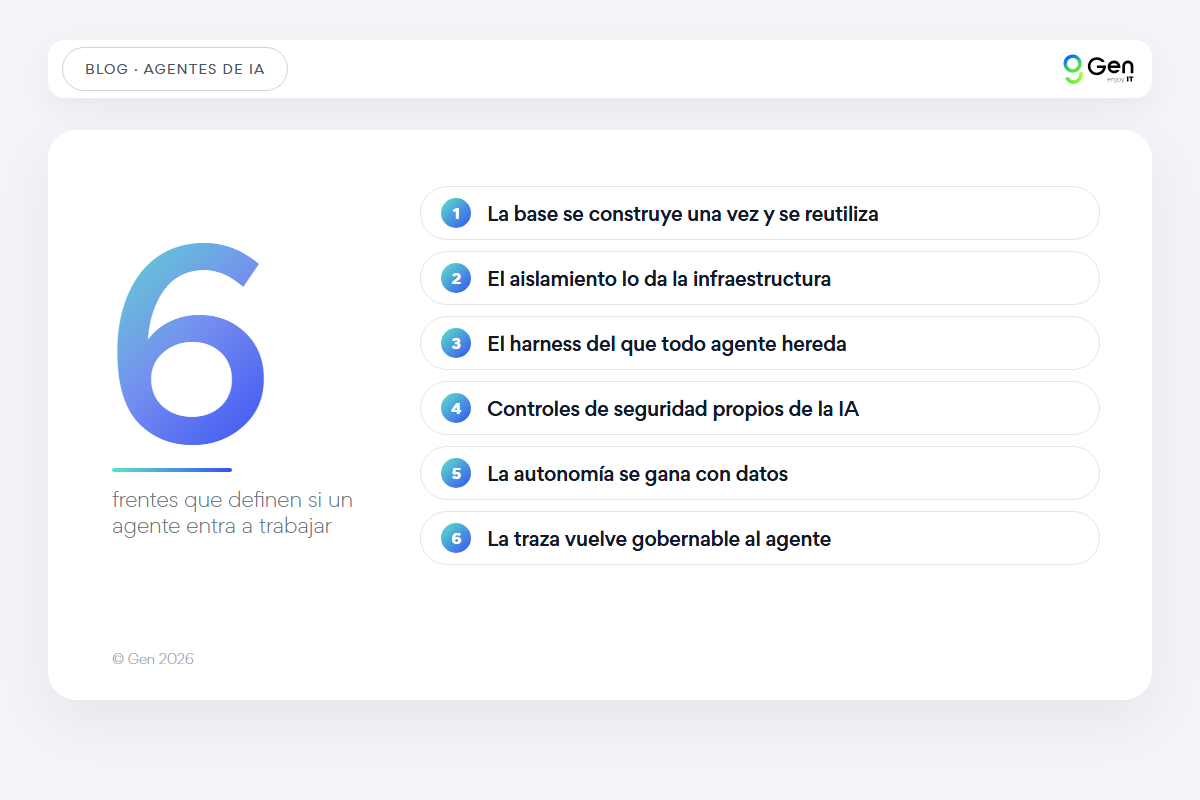Select 'El aislamiento lo da la infraestructura'

pos(760,278)
